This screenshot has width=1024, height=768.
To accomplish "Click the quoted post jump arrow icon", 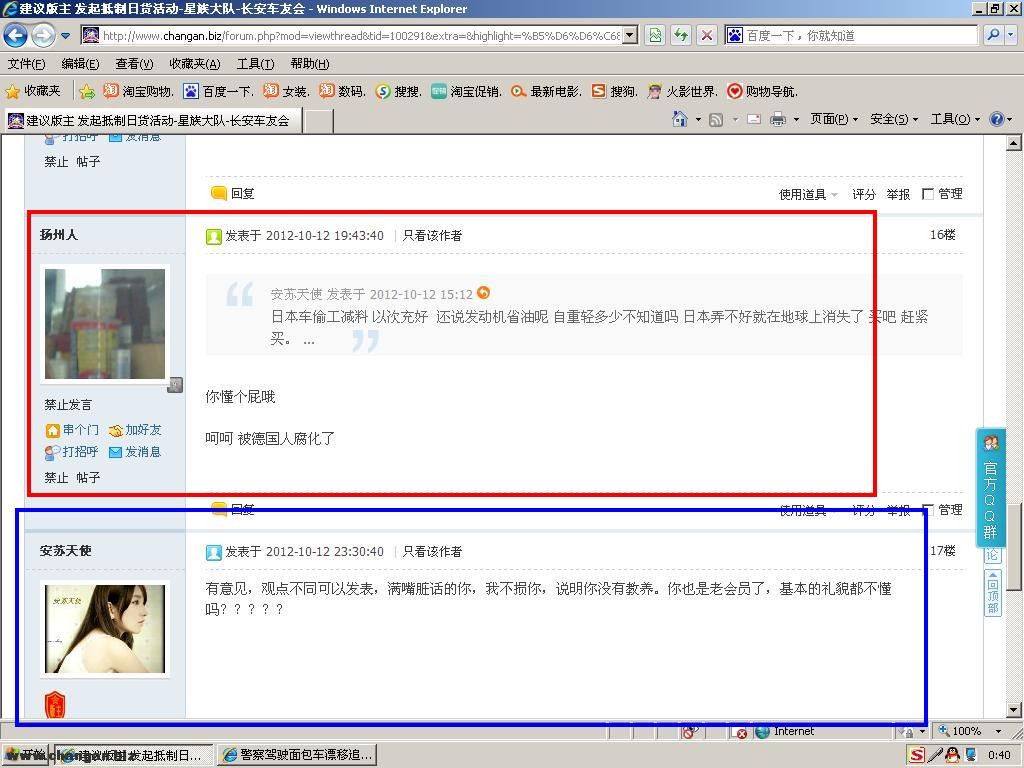I will (484, 293).
